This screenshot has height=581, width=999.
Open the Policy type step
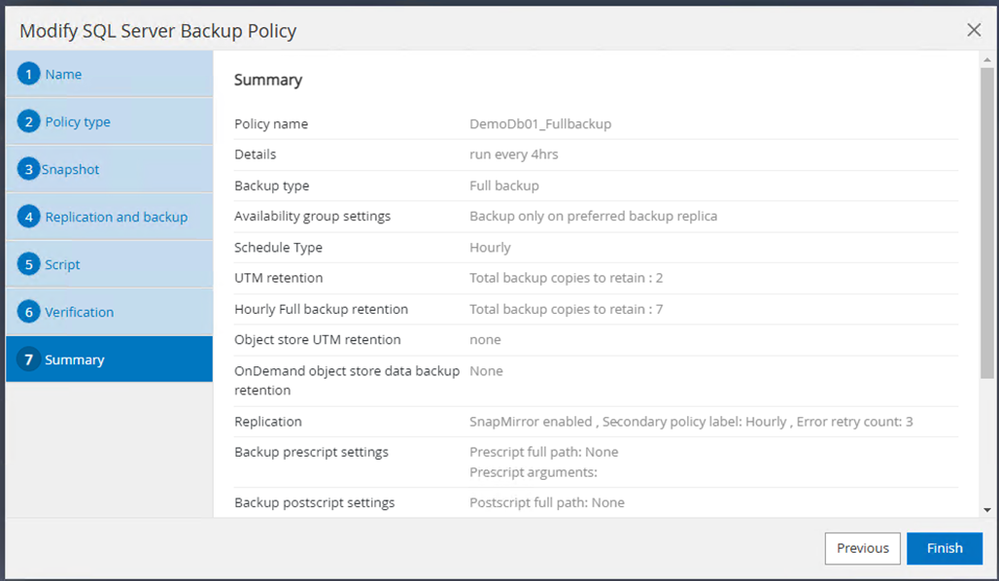point(78,122)
